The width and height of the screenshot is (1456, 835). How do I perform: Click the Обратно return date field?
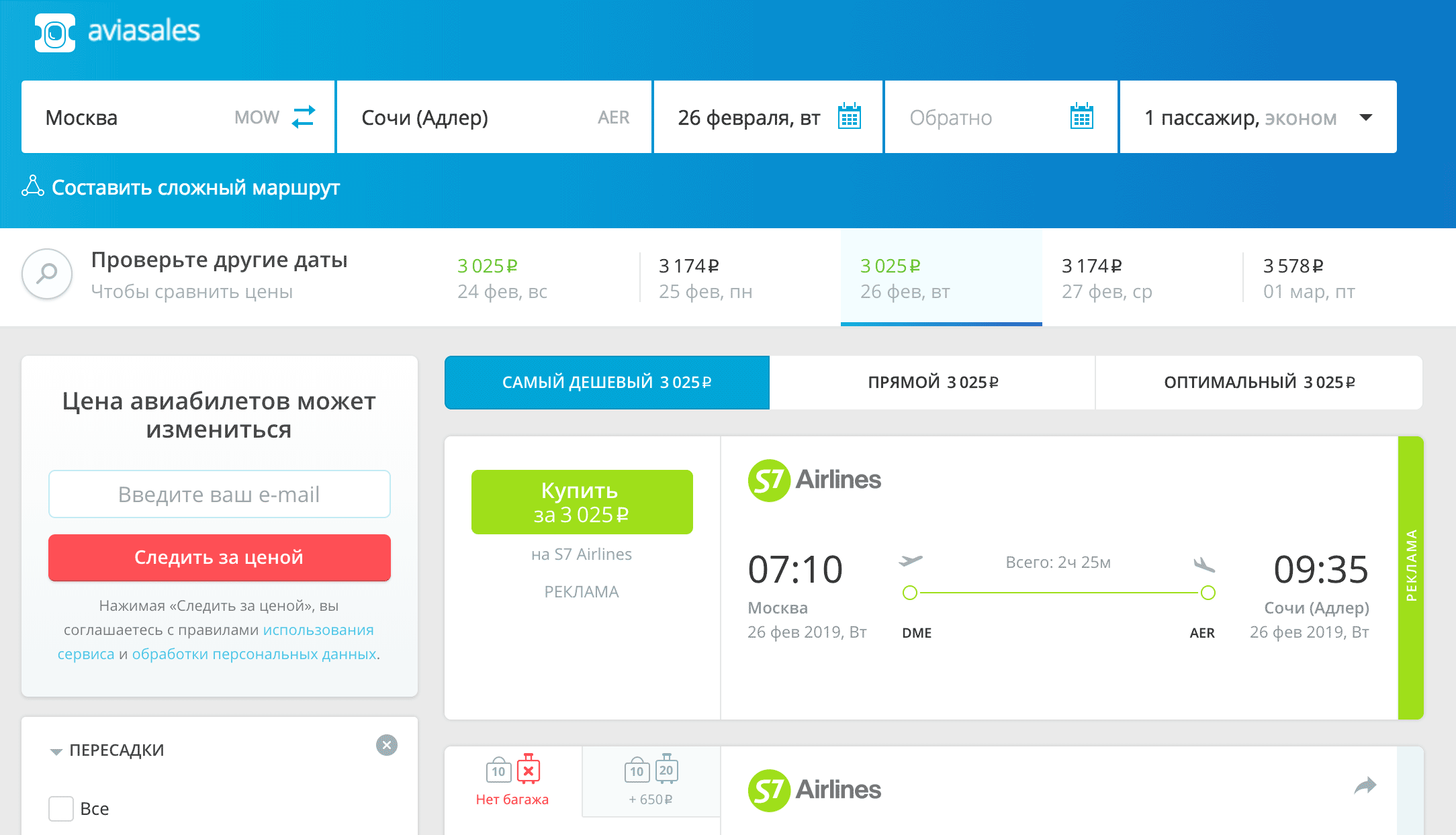pyautogui.click(x=1001, y=117)
